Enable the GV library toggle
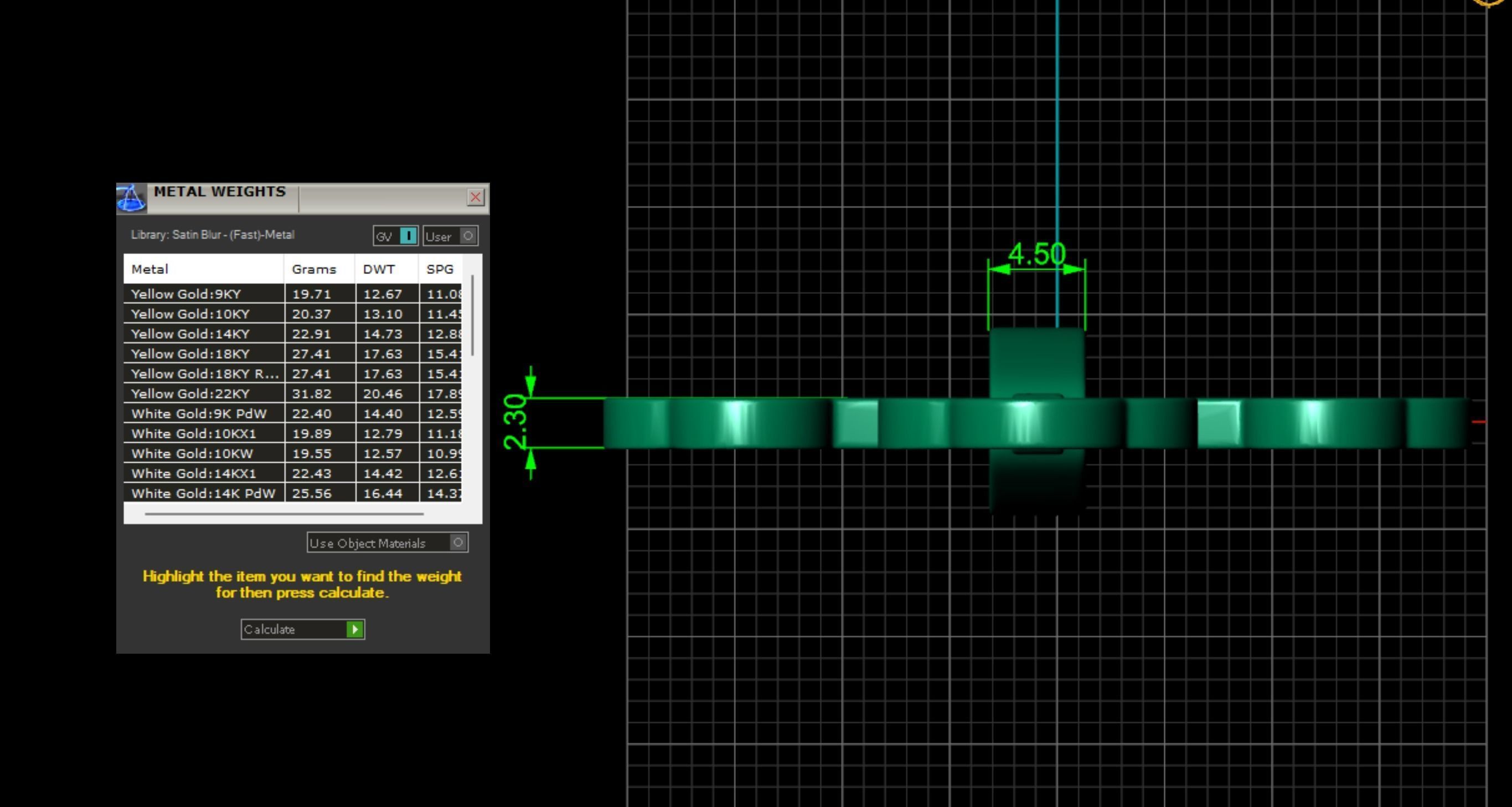 coord(408,236)
